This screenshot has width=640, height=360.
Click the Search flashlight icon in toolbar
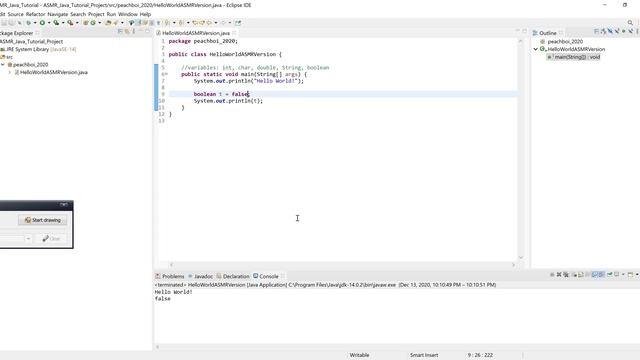116,23
